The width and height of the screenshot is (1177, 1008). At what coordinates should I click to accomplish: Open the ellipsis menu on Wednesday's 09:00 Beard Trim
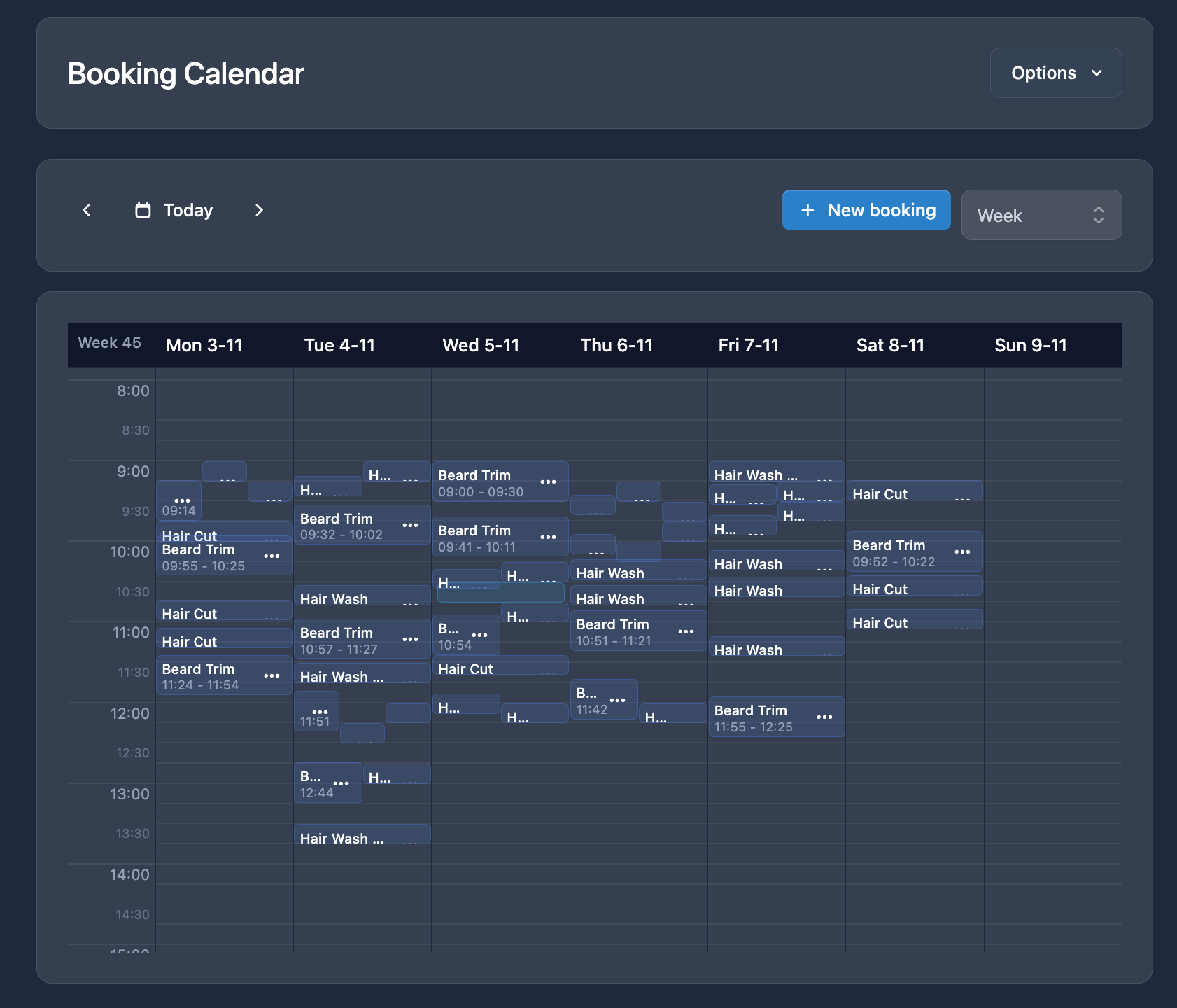pyautogui.click(x=549, y=482)
